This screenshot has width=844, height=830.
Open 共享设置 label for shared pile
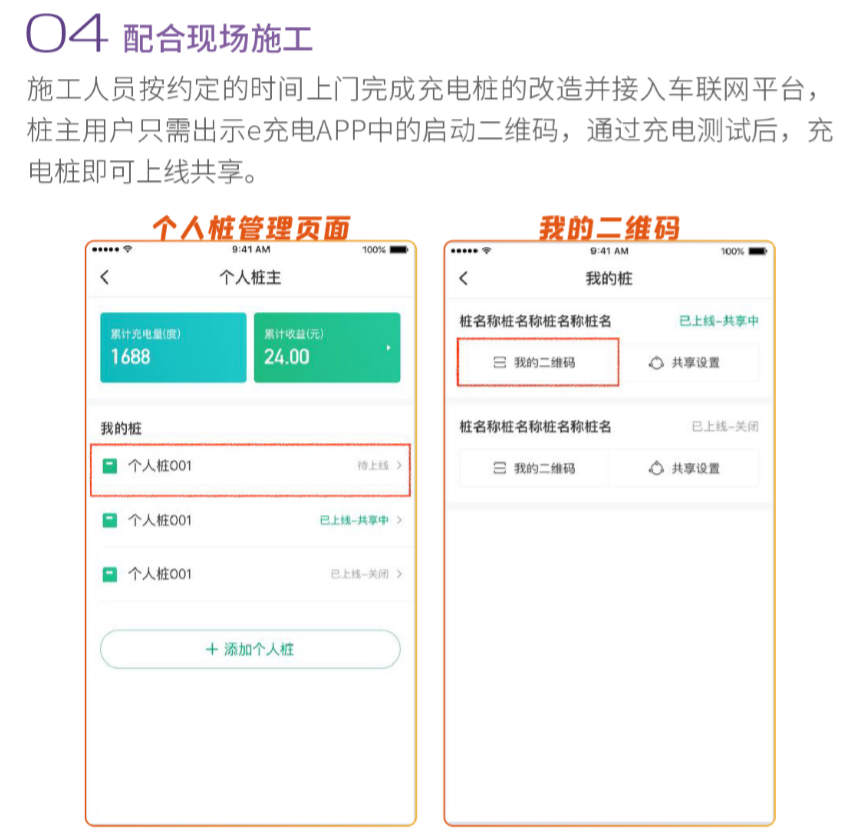coord(695,363)
